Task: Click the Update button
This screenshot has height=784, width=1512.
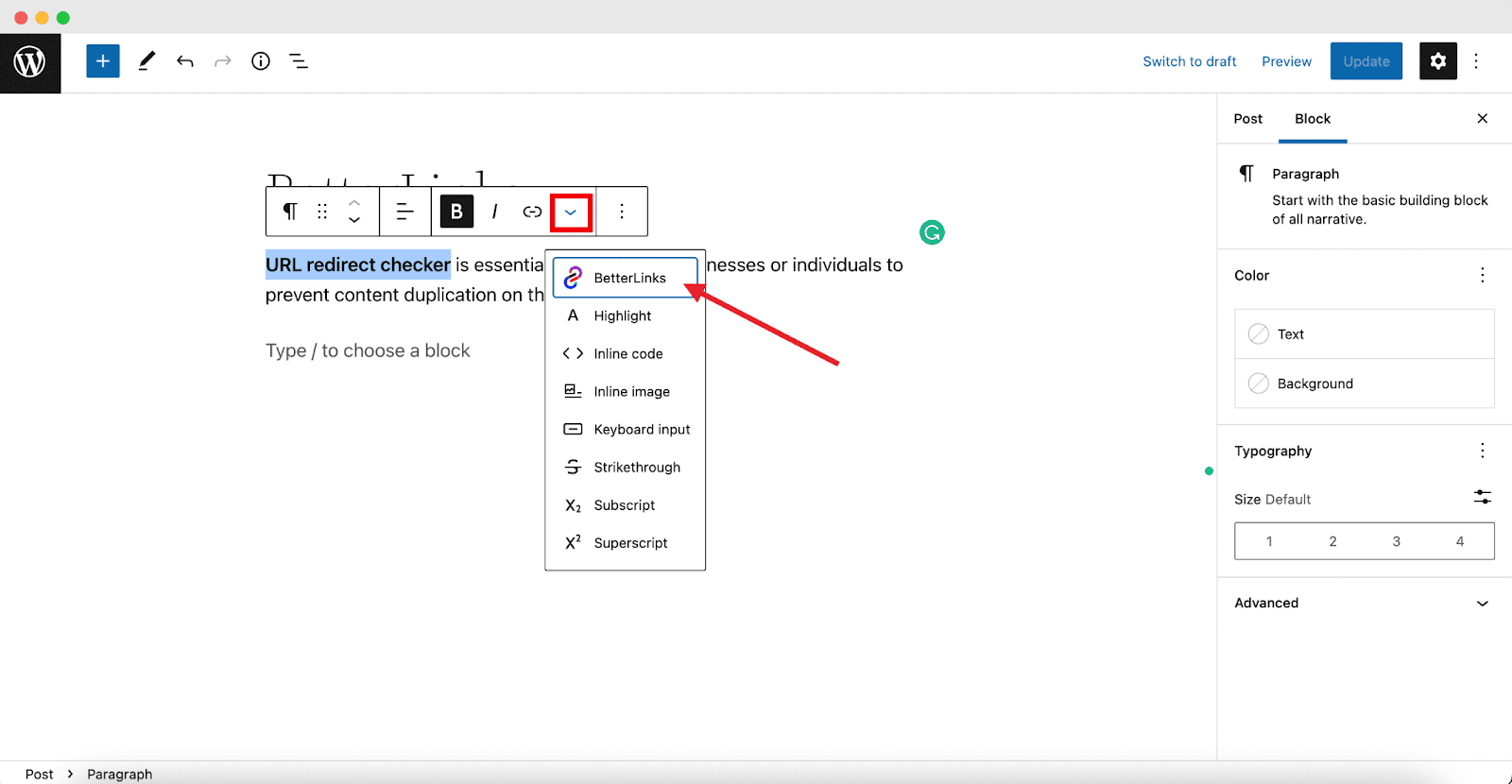Action: point(1366,61)
